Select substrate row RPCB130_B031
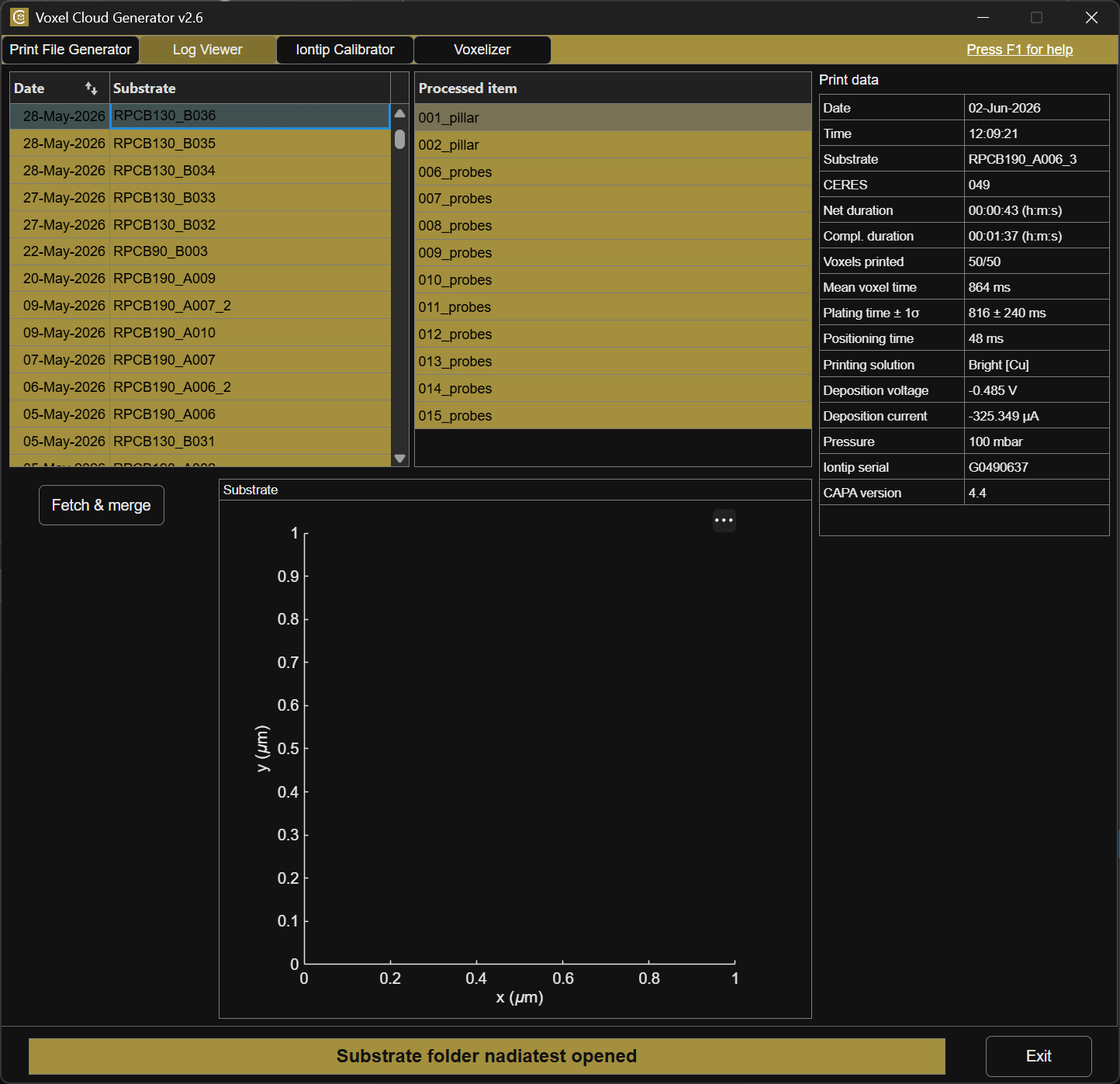 [x=200, y=442]
